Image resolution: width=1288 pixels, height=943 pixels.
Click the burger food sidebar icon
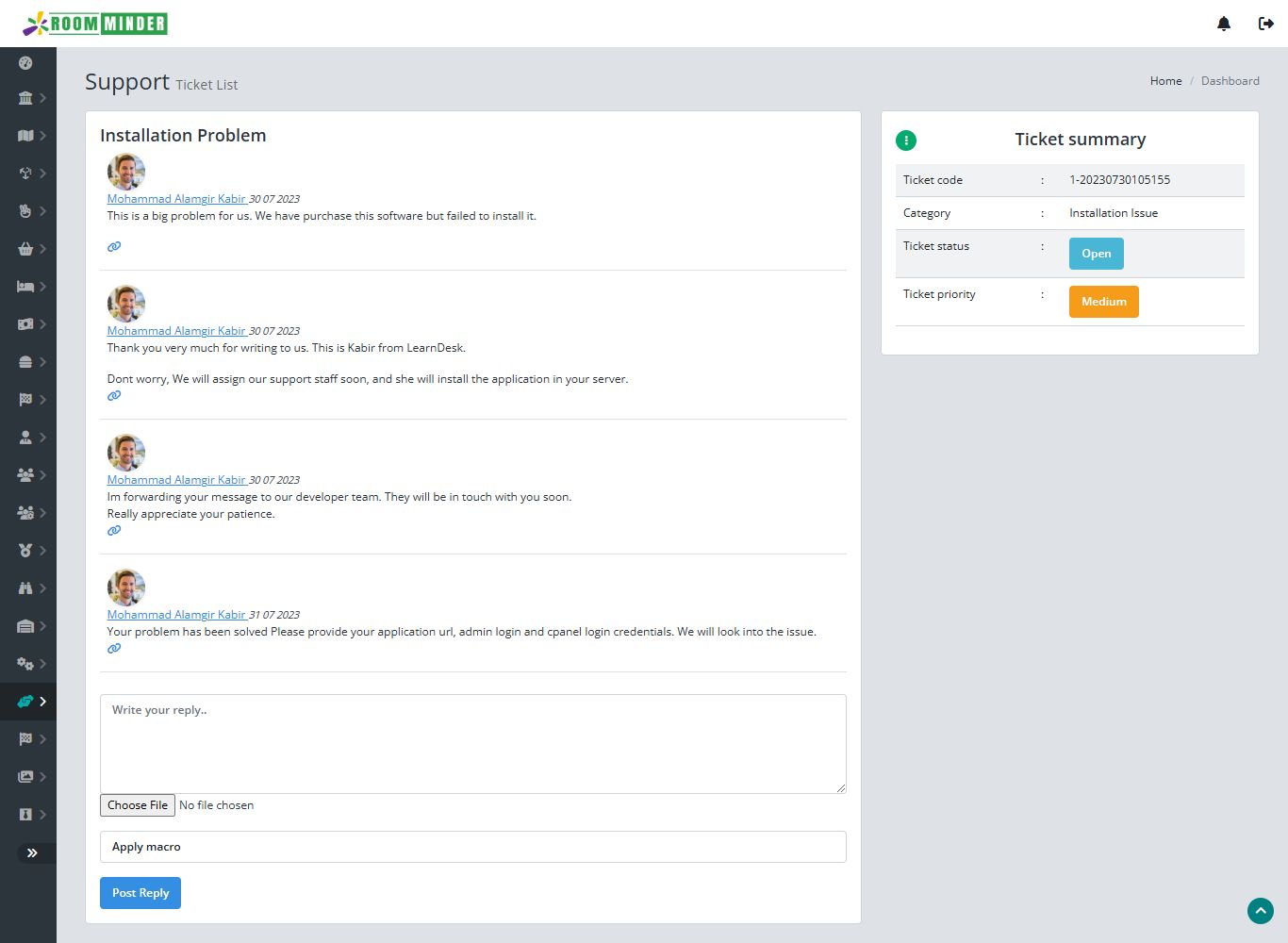point(25,362)
